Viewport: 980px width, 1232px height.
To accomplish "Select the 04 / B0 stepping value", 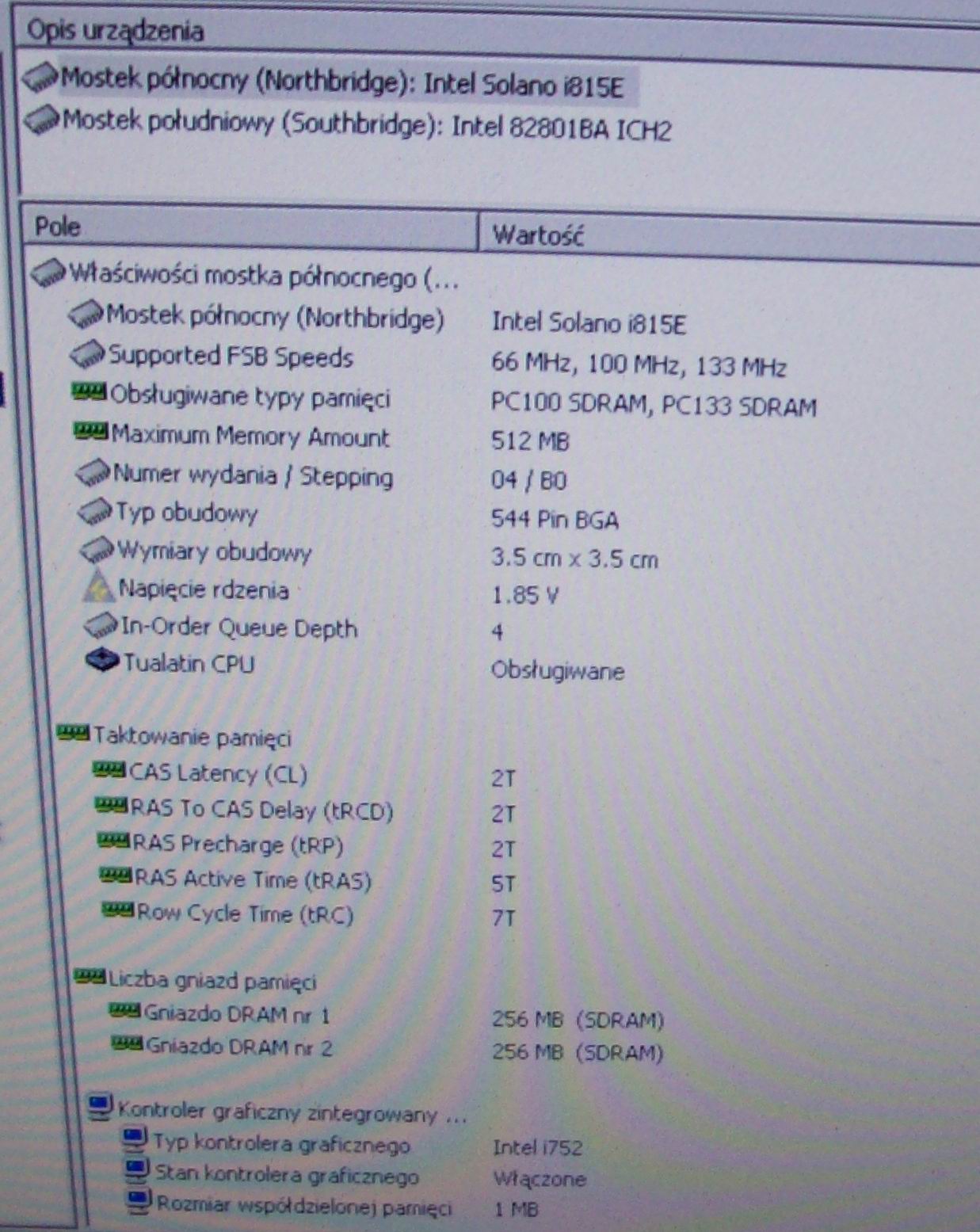I will pos(529,480).
